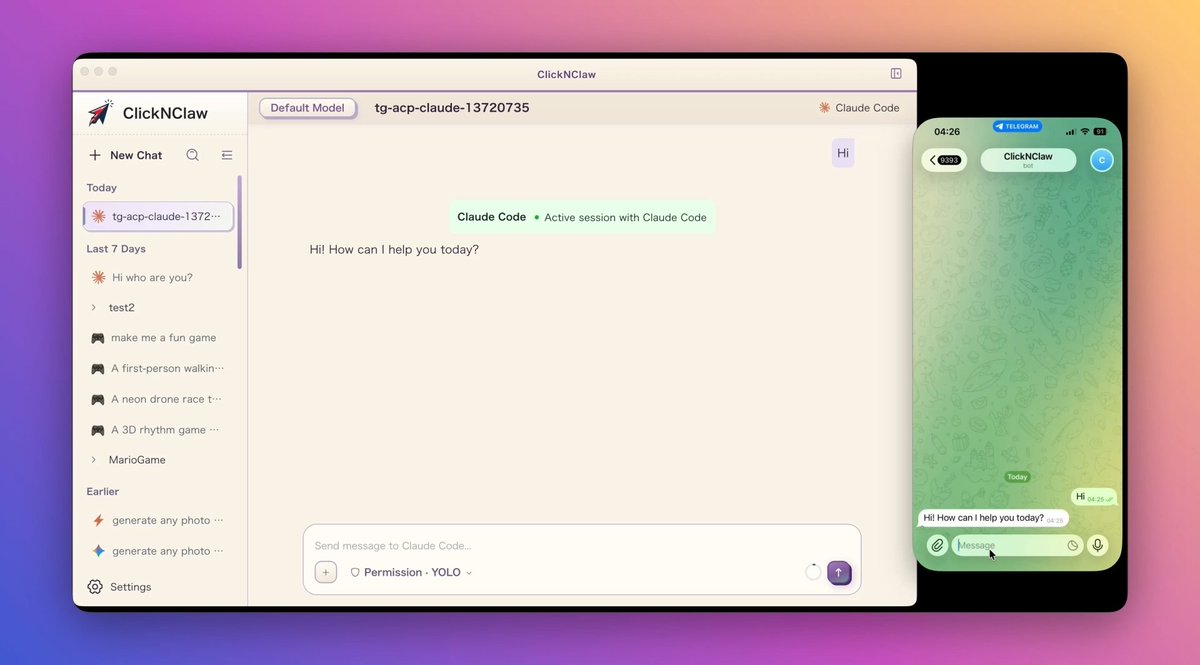Click the 'Hi' user message bubble in ClickNClaw
1200x665 pixels.
tap(843, 153)
